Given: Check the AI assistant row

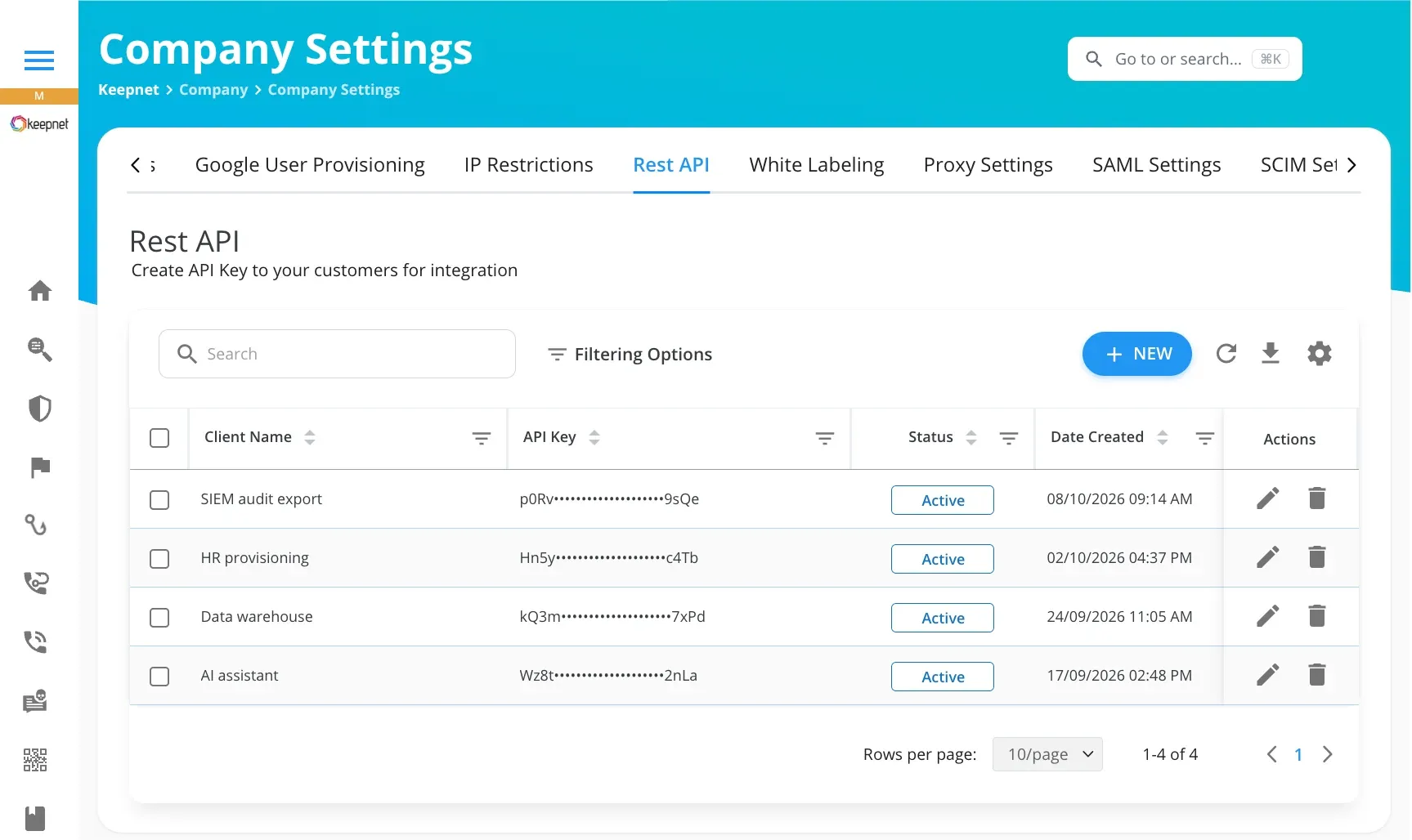Looking at the screenshot, I should click(x=159, y=677).
